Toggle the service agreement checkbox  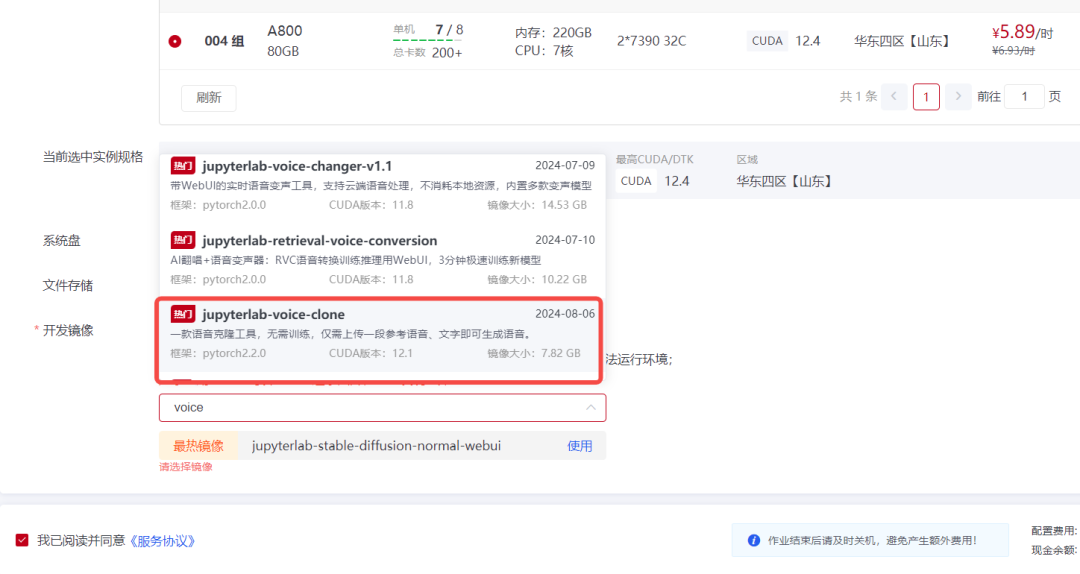point(22,540)
